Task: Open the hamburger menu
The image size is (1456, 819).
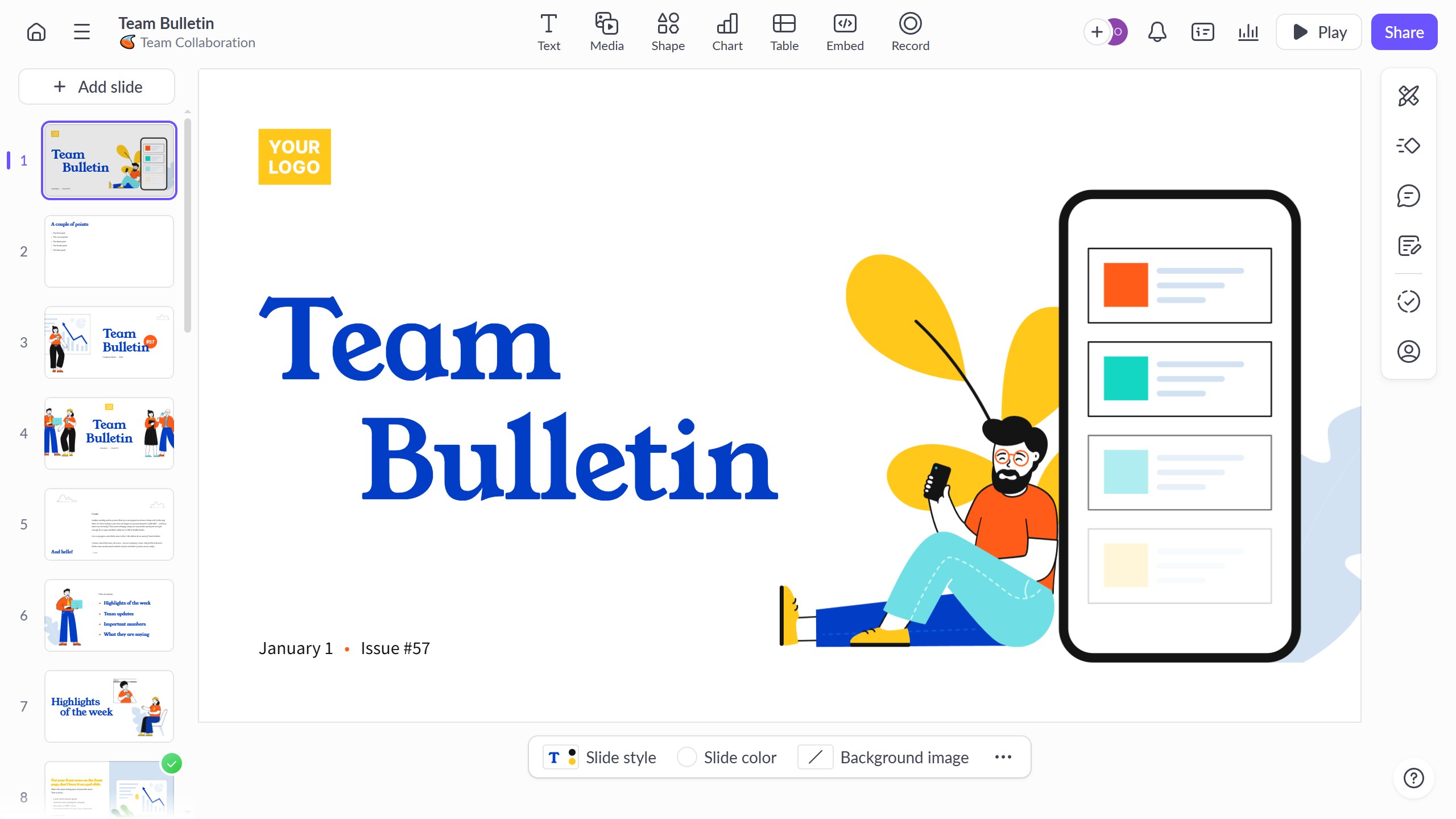Action: point(82,32)
